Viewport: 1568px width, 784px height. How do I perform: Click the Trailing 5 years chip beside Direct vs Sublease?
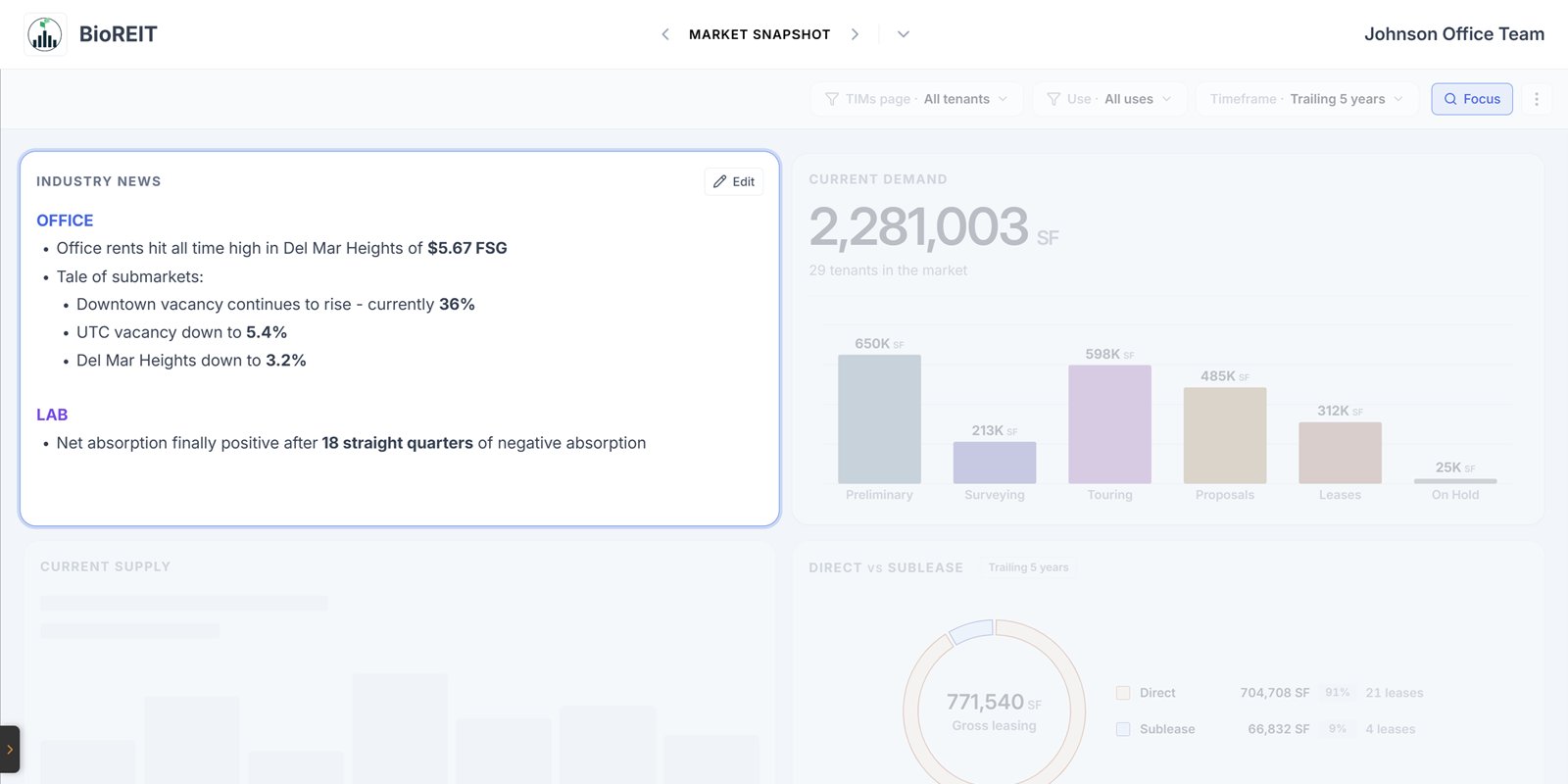click(x=1028, y=567)
